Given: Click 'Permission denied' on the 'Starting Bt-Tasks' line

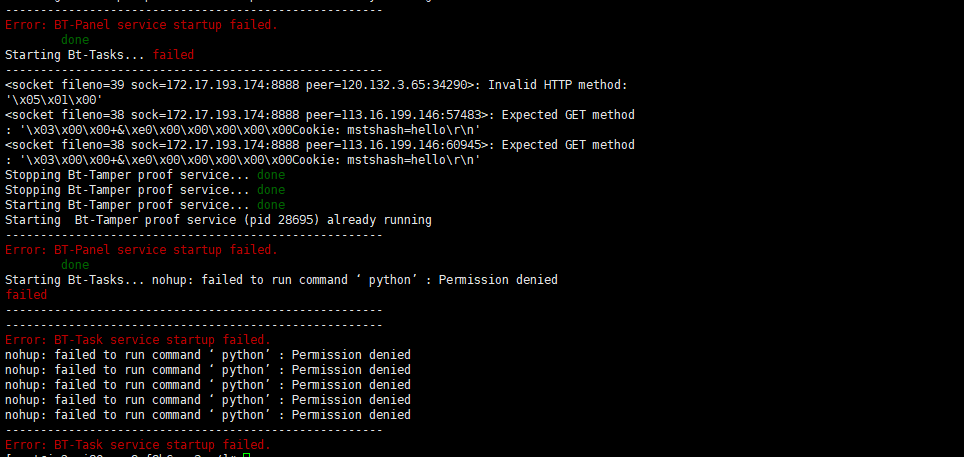Looking at the screenshot, I should coord(498,280).
